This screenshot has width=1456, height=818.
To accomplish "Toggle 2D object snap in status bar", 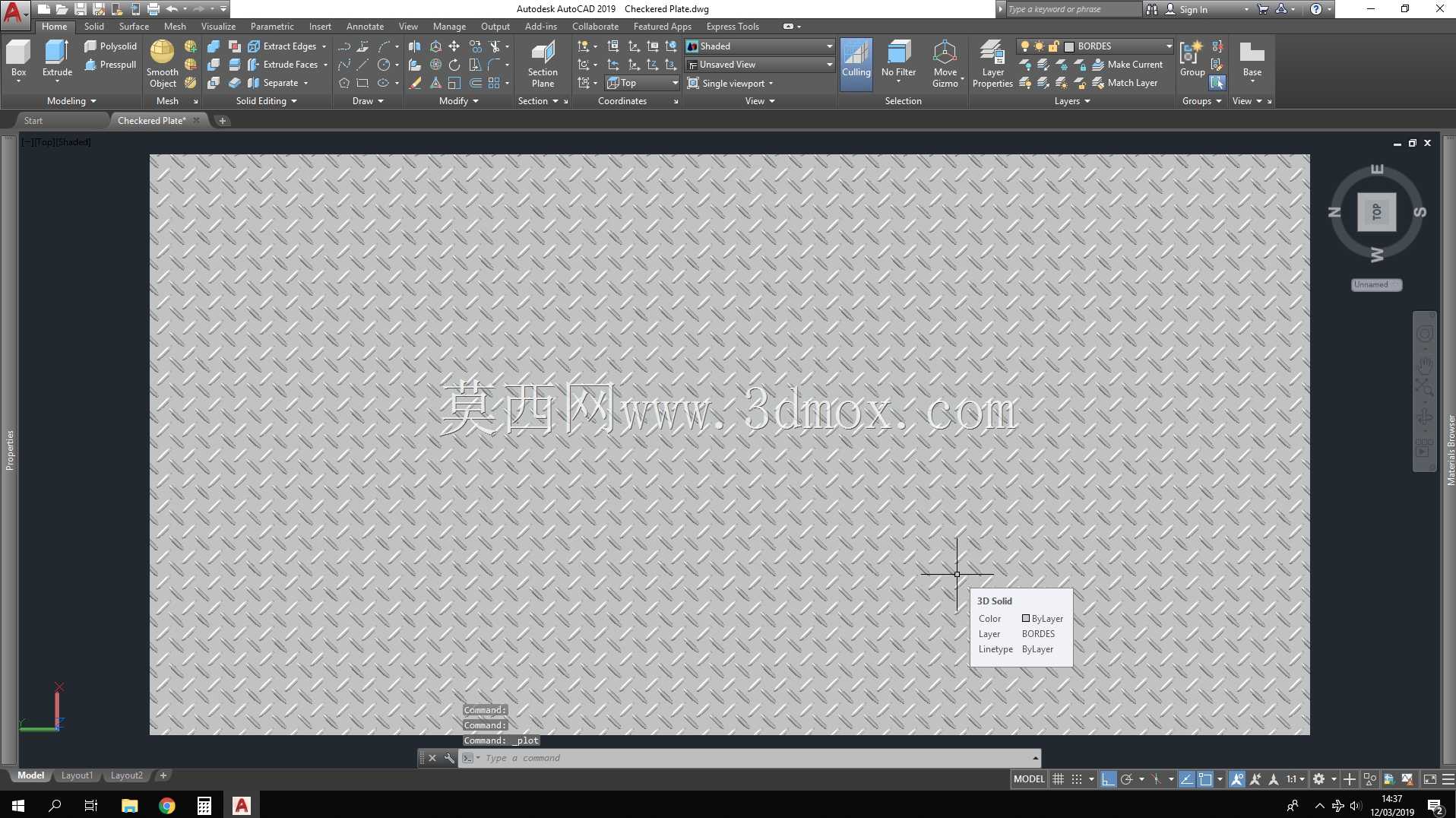I will (1205, 778).
